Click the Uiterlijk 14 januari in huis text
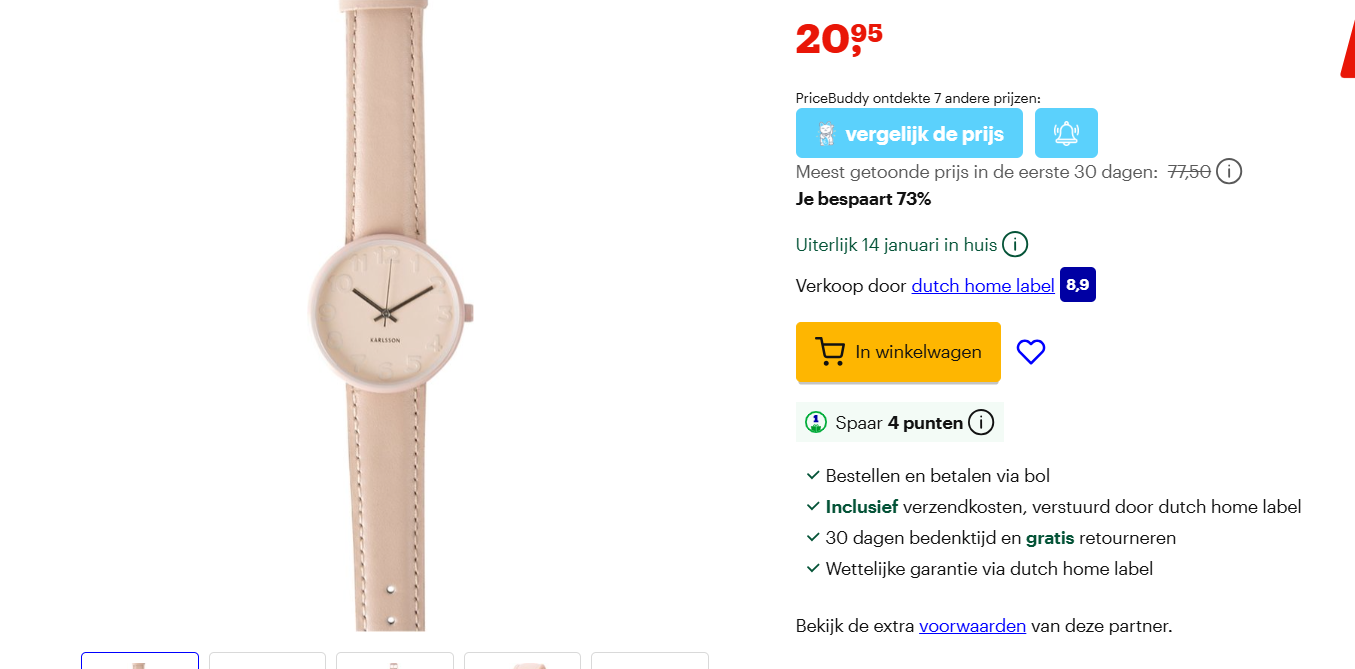 click(x=896, y=245)
